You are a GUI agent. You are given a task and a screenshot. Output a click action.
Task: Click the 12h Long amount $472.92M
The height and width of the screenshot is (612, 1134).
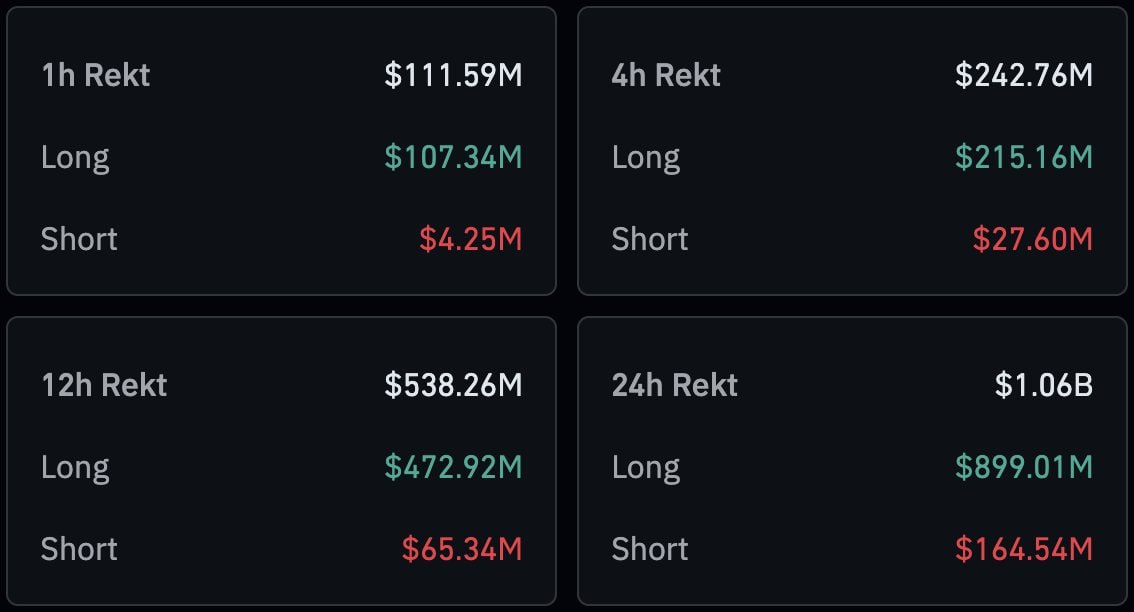point(453,467)
